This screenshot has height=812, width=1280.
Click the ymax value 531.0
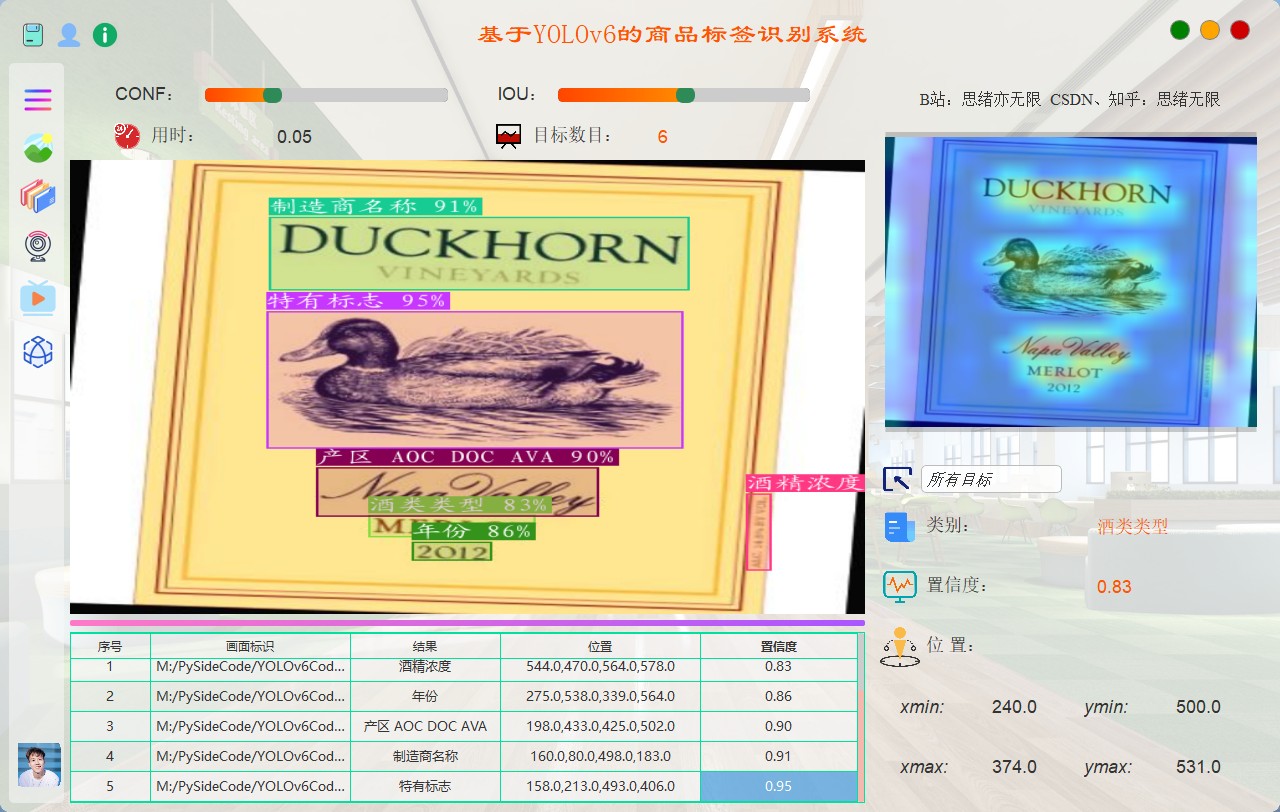coord(1198,767)
